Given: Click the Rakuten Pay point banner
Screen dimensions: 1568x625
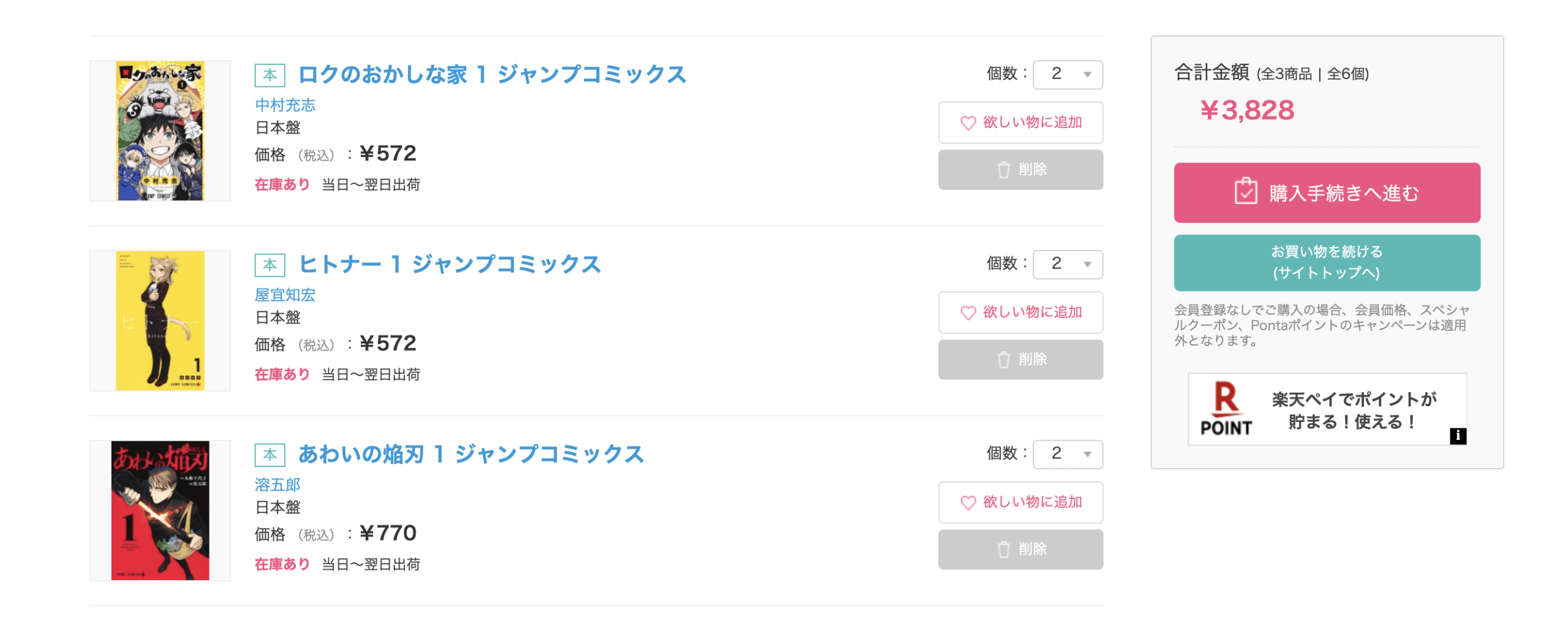Looking at the screenshot, I should coord(1326,409).
